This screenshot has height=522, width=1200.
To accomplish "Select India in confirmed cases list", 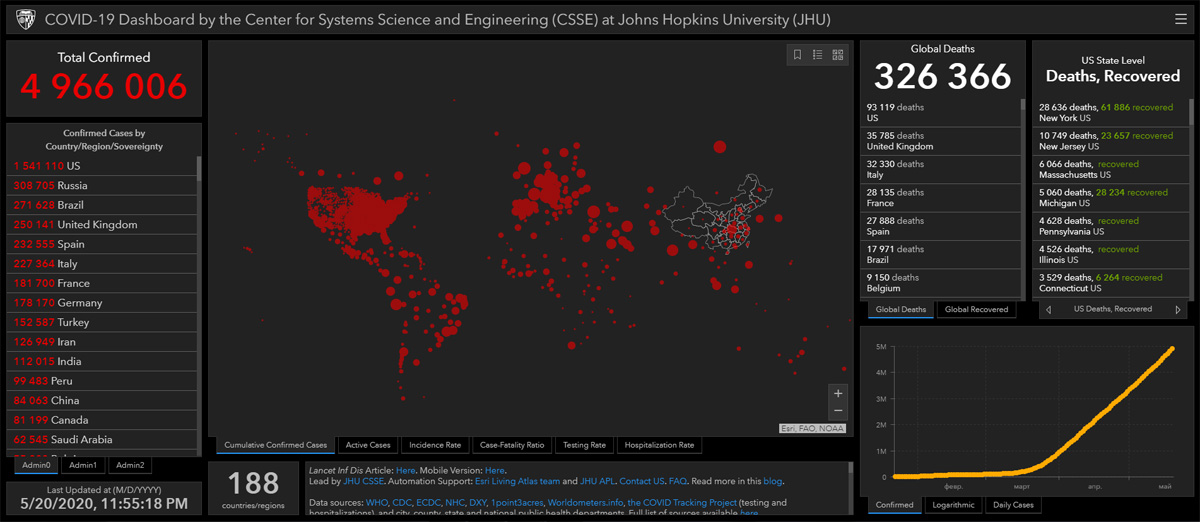I will pos(103,361).
